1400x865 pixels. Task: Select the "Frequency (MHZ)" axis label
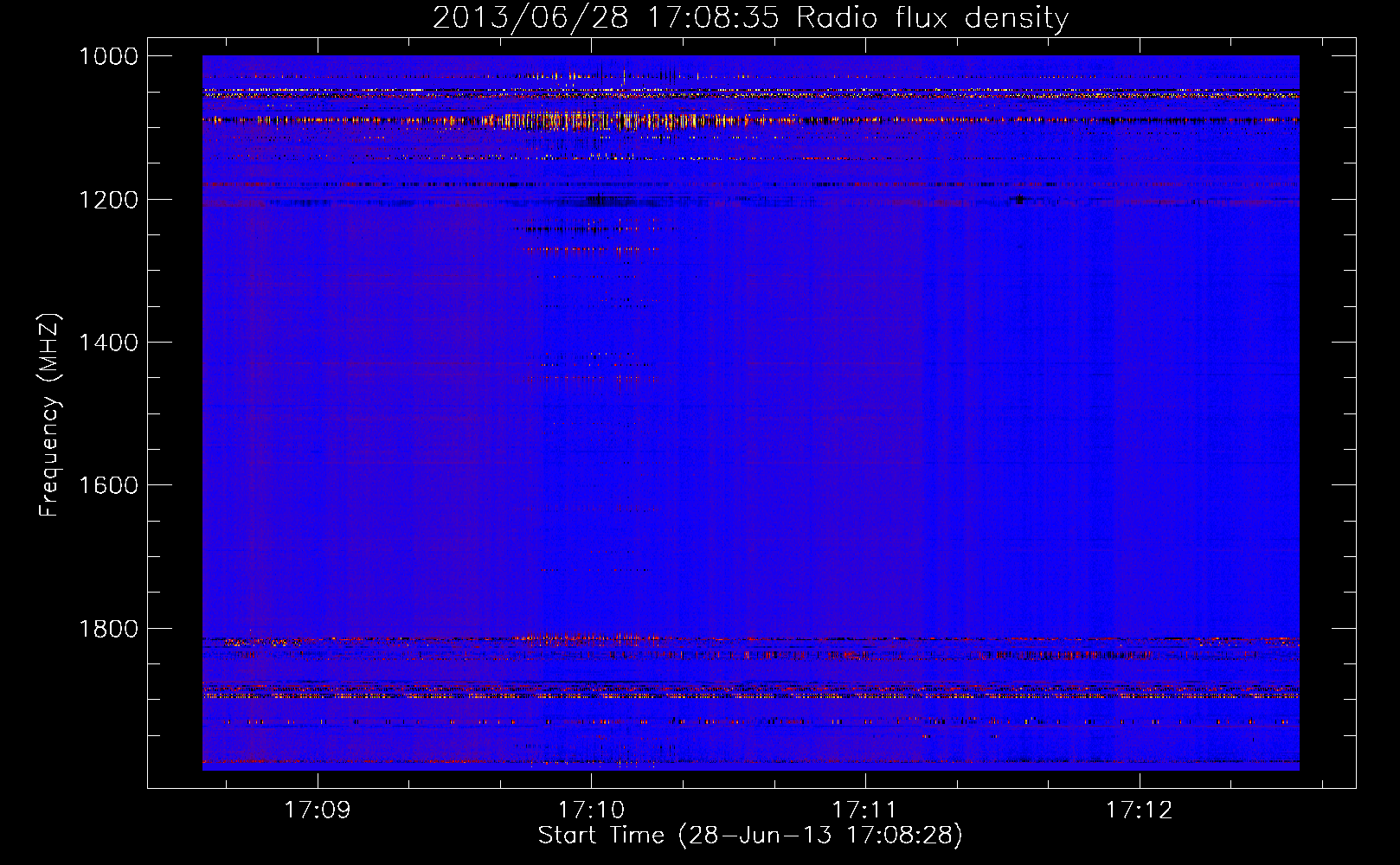click(x=50, y=415)
